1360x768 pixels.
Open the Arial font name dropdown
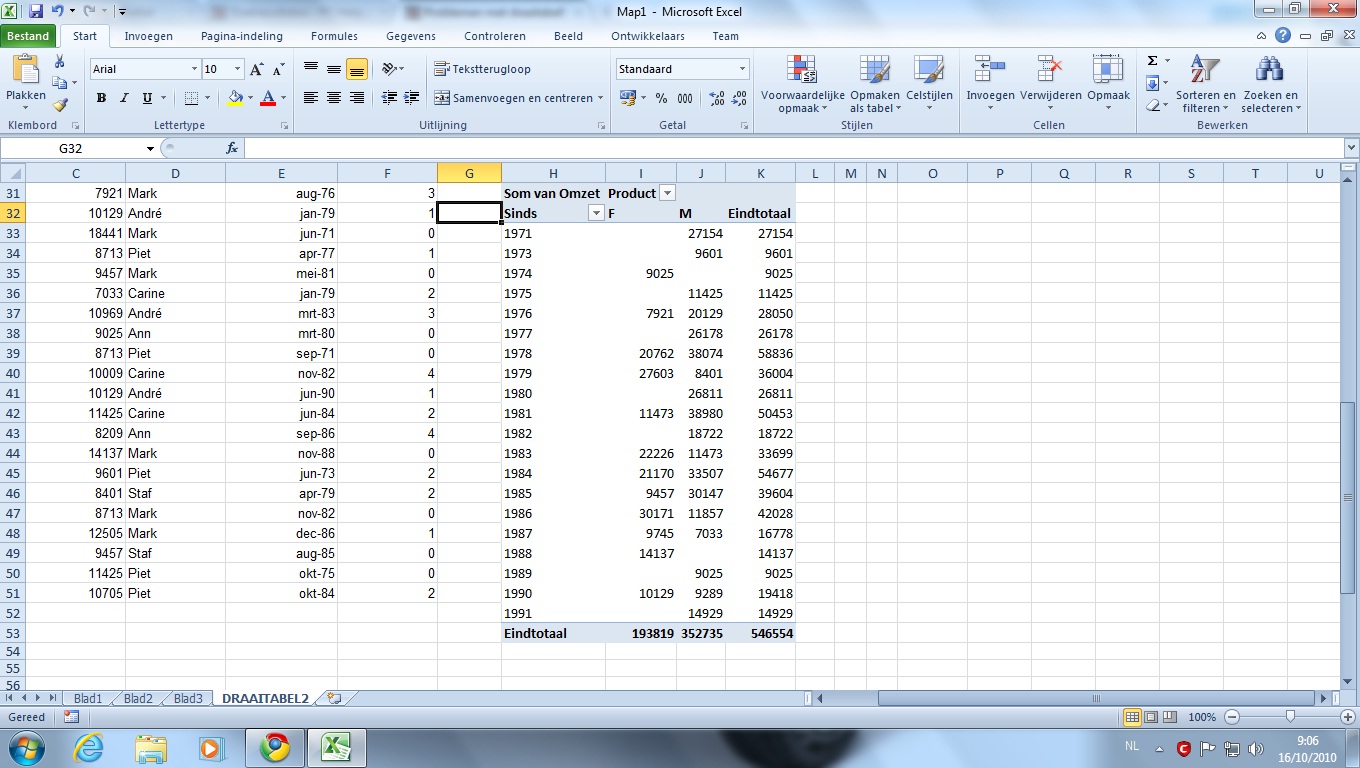point(195,70)
